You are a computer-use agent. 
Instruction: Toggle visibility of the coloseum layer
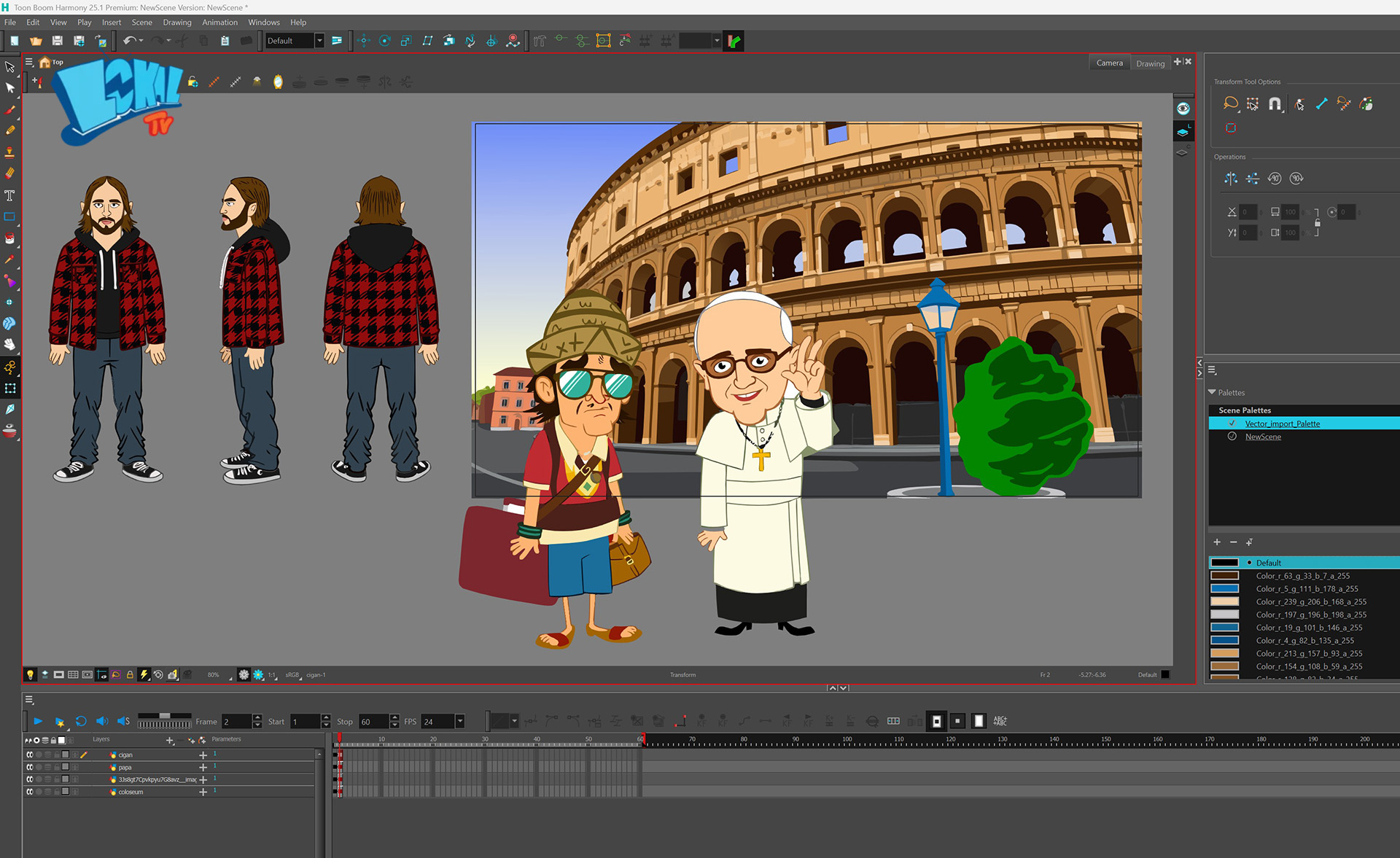[x=30, y=792]
